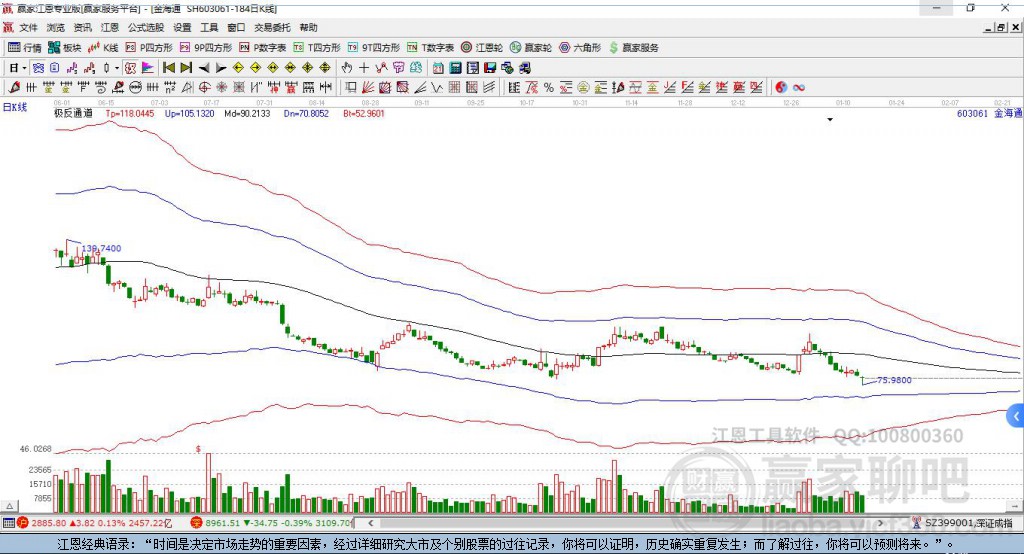Toggle the pressed blue chart overlay icon
1024x554 pixels.
[x=39, y=68]
